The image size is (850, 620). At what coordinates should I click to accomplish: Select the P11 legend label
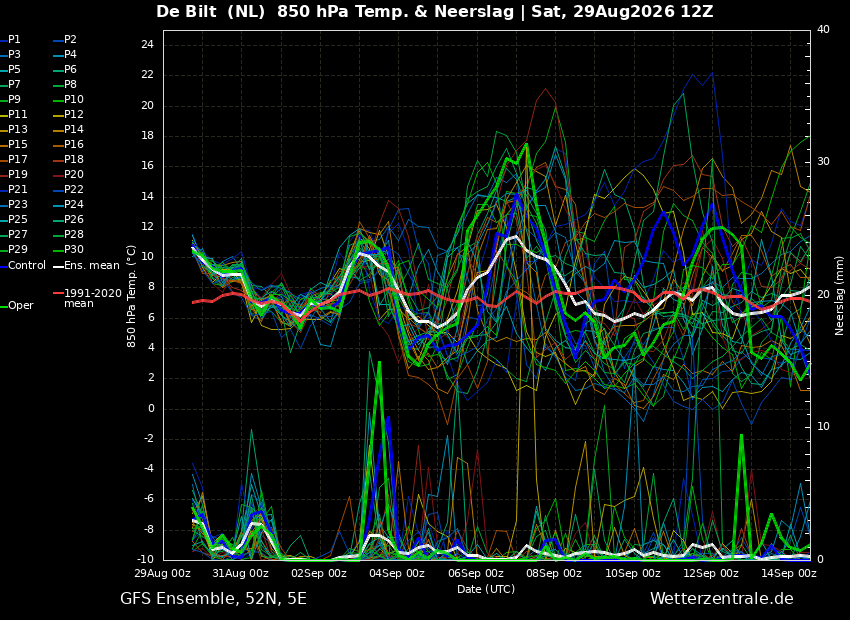pyautogui.click(x=14, y=114)
